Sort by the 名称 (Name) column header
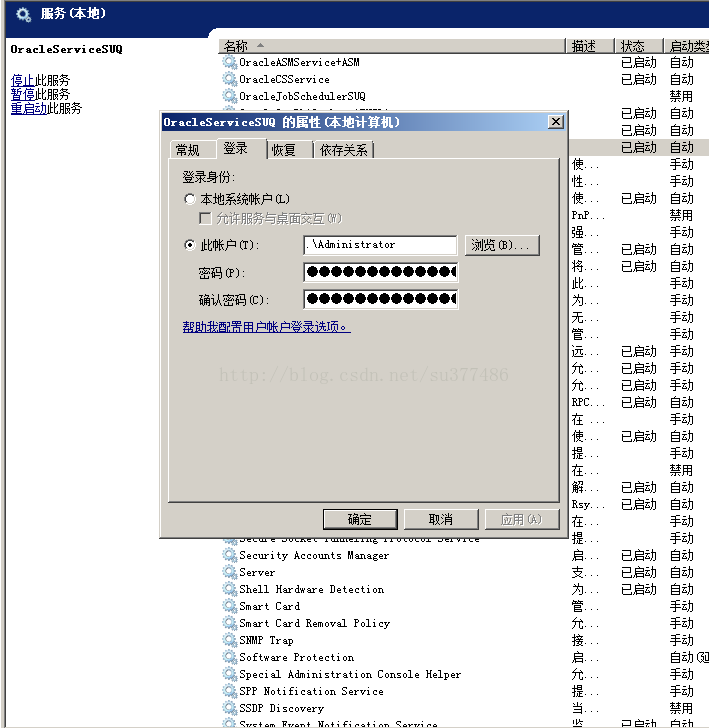 (x=392, y=46)
